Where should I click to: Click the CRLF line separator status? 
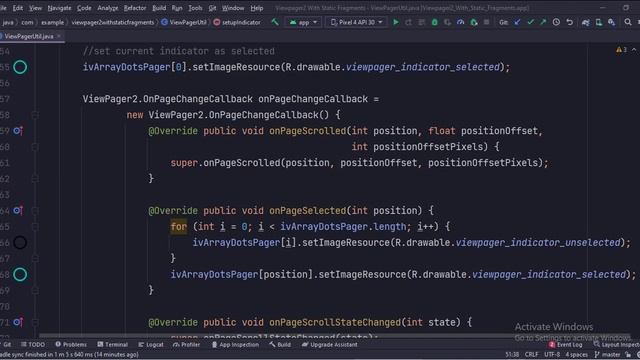point(531,355)
